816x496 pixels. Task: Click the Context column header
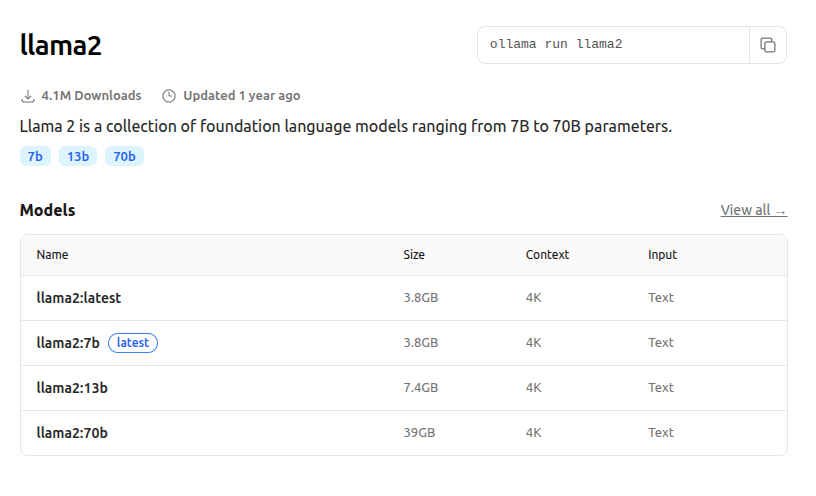[547, 255]
